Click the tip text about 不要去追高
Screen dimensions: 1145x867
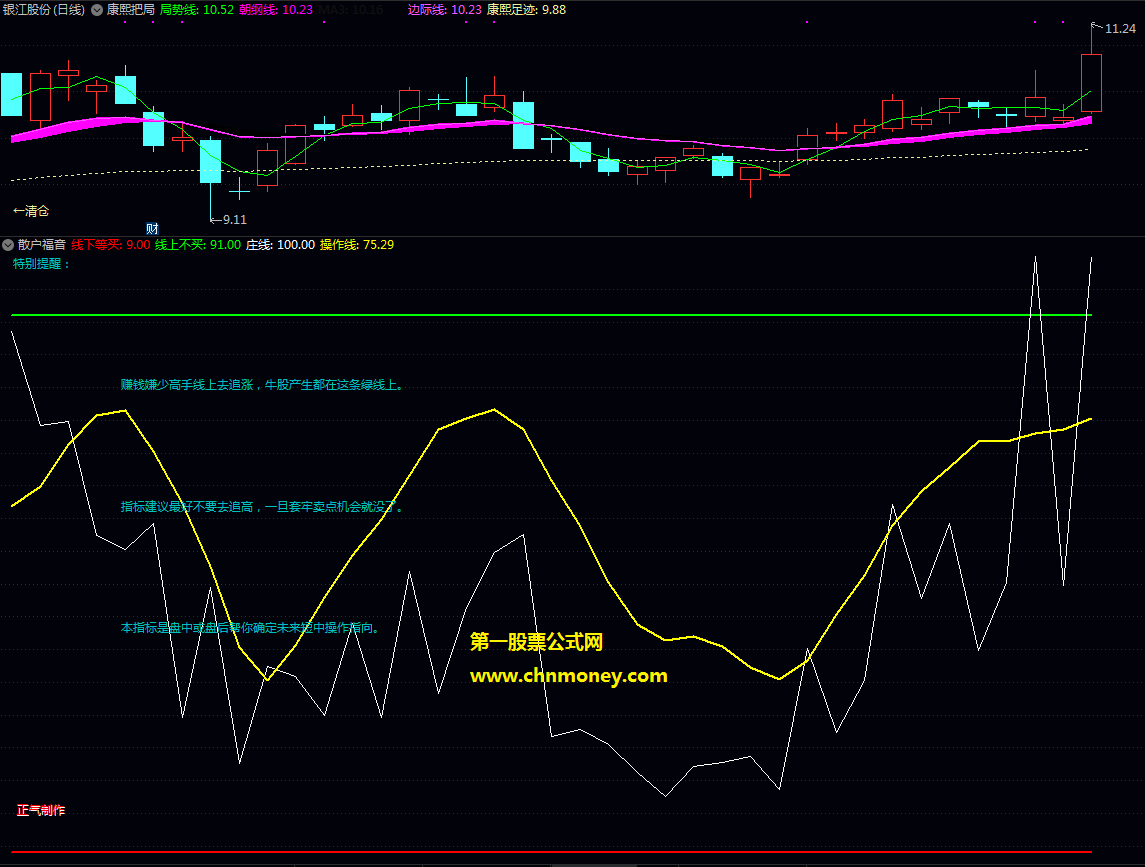click(262, 506)
